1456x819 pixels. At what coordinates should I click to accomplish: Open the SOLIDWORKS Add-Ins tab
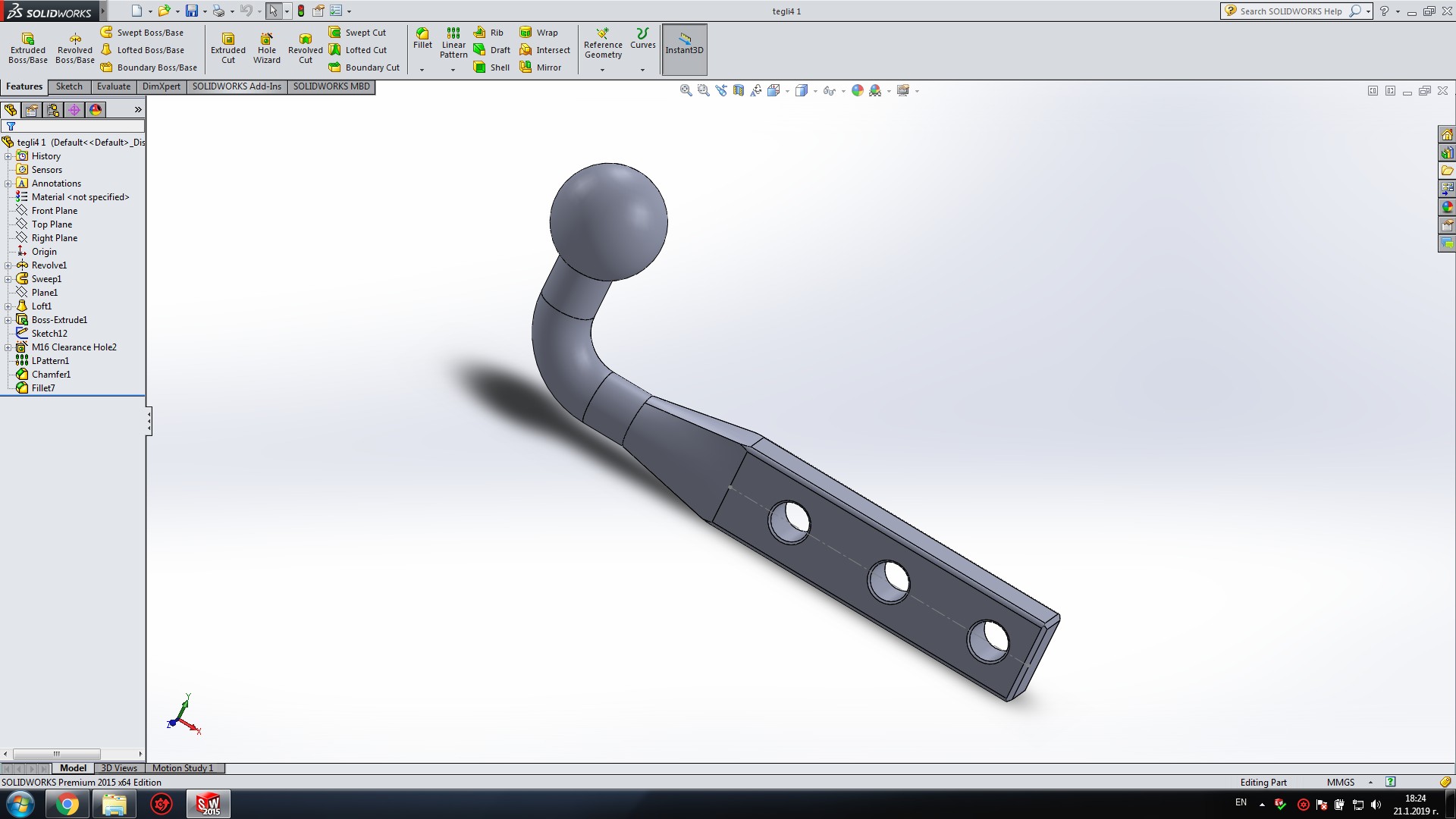coord(237,86)
